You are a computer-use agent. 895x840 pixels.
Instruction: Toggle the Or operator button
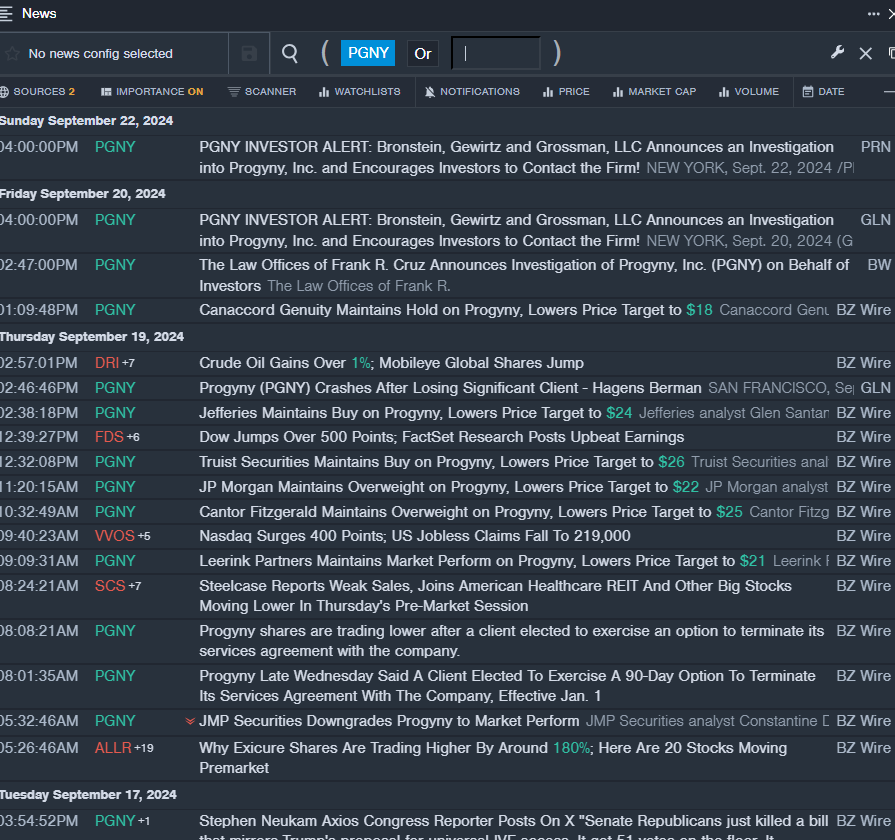point(423,54)
